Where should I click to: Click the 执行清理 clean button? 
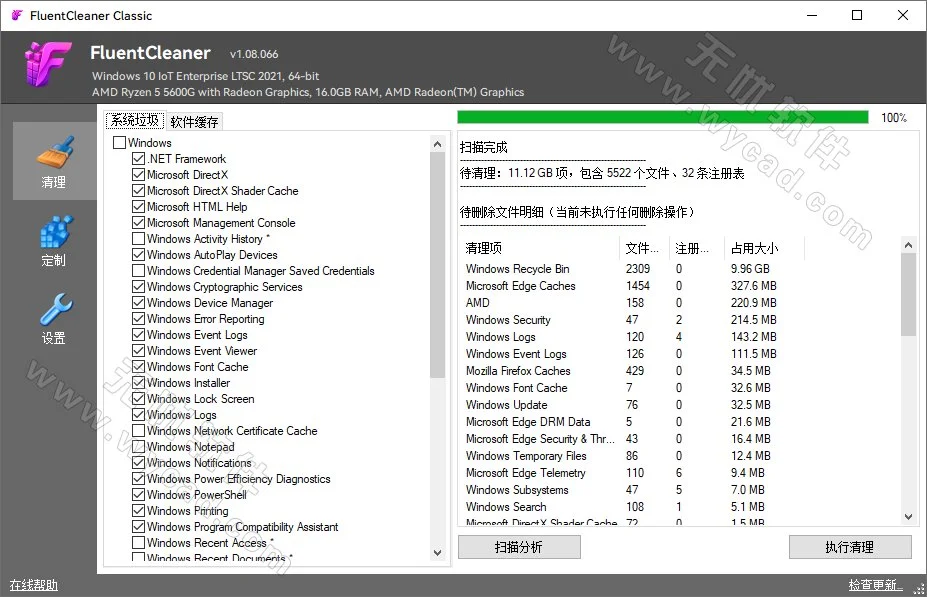click(850, 547)
